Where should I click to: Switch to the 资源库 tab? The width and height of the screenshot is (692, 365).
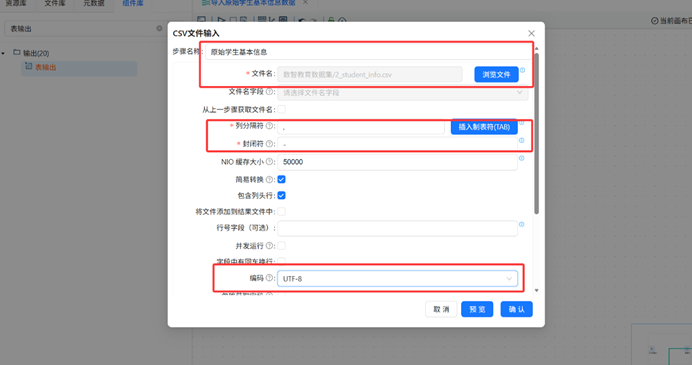16,3
